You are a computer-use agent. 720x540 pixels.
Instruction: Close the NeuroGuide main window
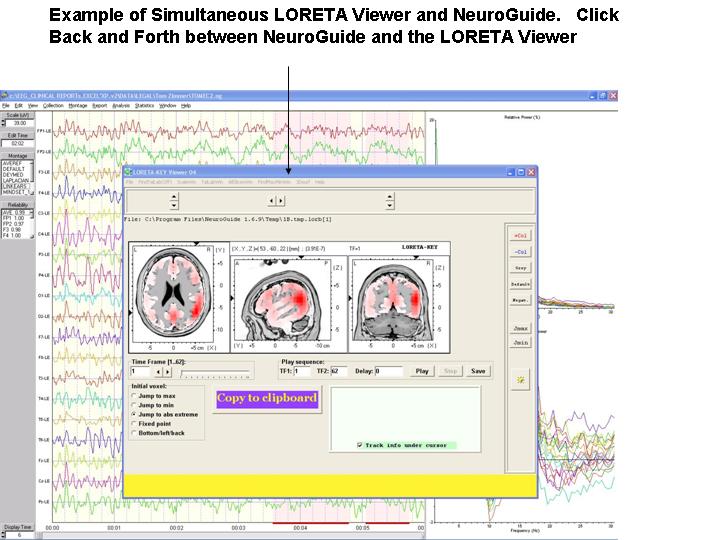pyautogui.click(x=613, y=96)
